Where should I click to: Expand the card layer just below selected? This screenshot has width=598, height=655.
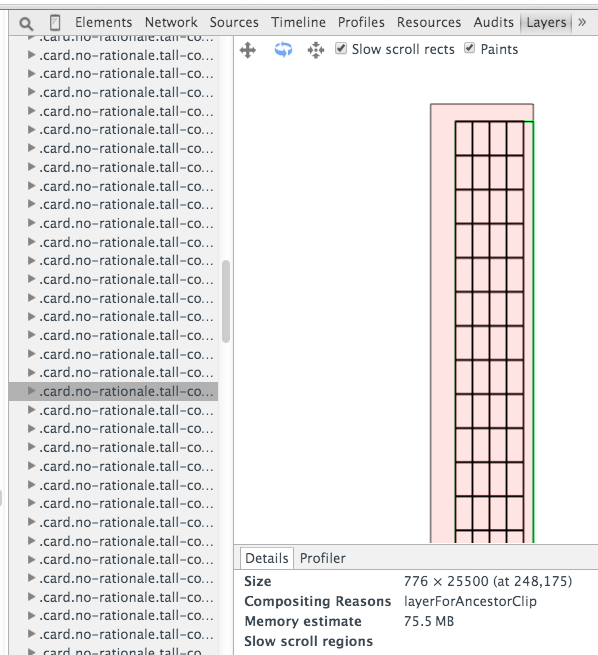click(x=31, y=410)
